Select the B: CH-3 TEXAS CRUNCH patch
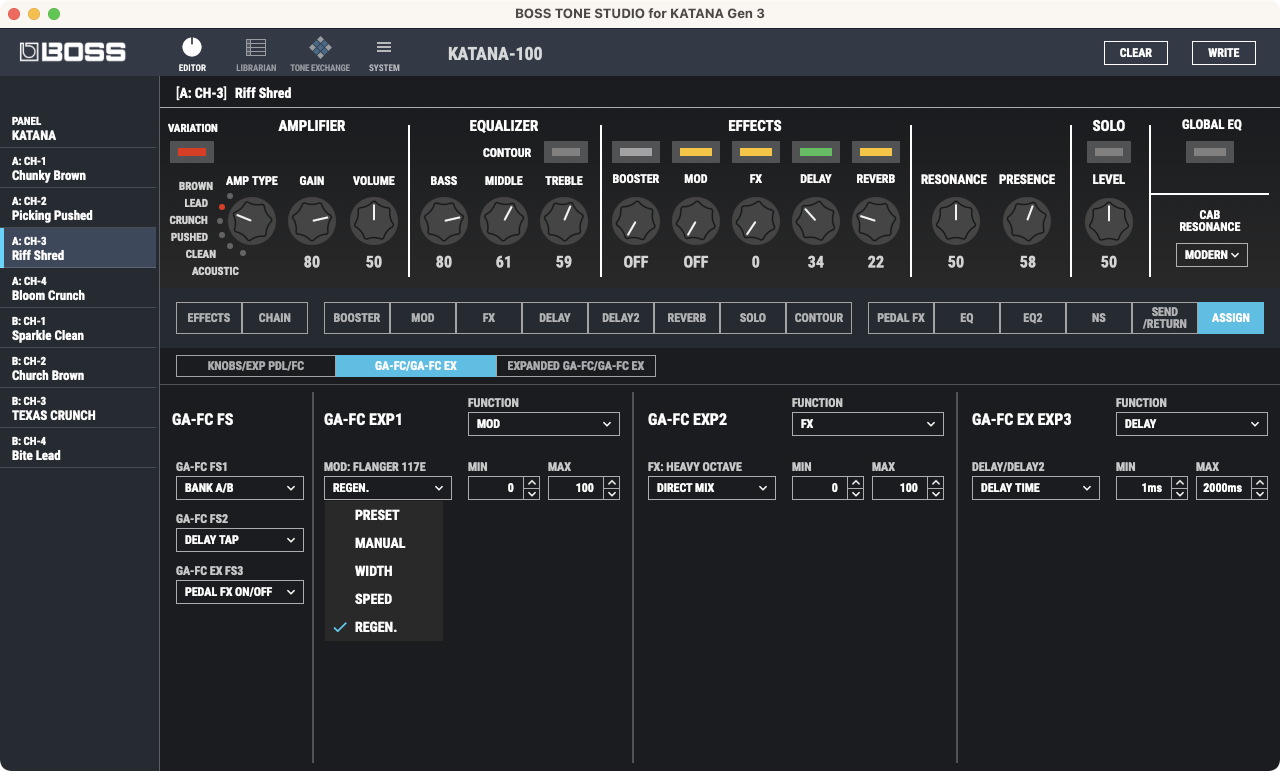The width and height of the screenshot is (1280, 771). coord(78,408)
